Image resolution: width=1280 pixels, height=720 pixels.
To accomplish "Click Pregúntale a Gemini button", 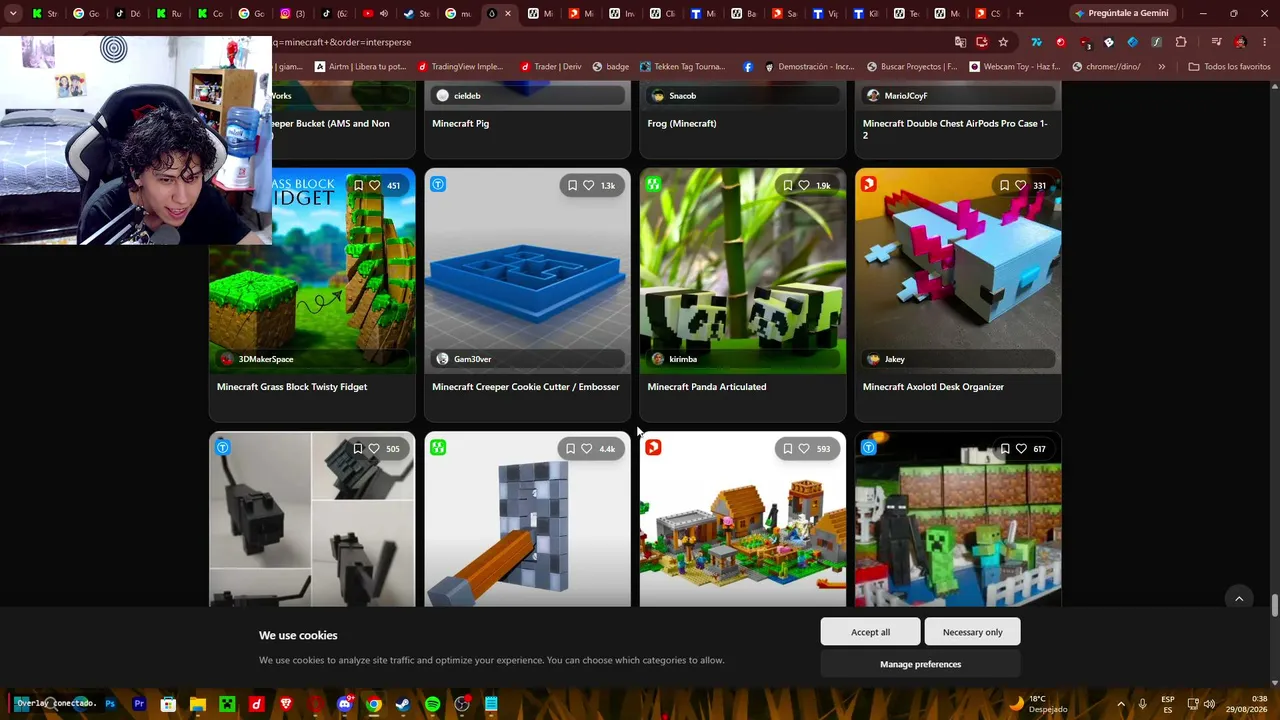I will (x=1121, y=14).
